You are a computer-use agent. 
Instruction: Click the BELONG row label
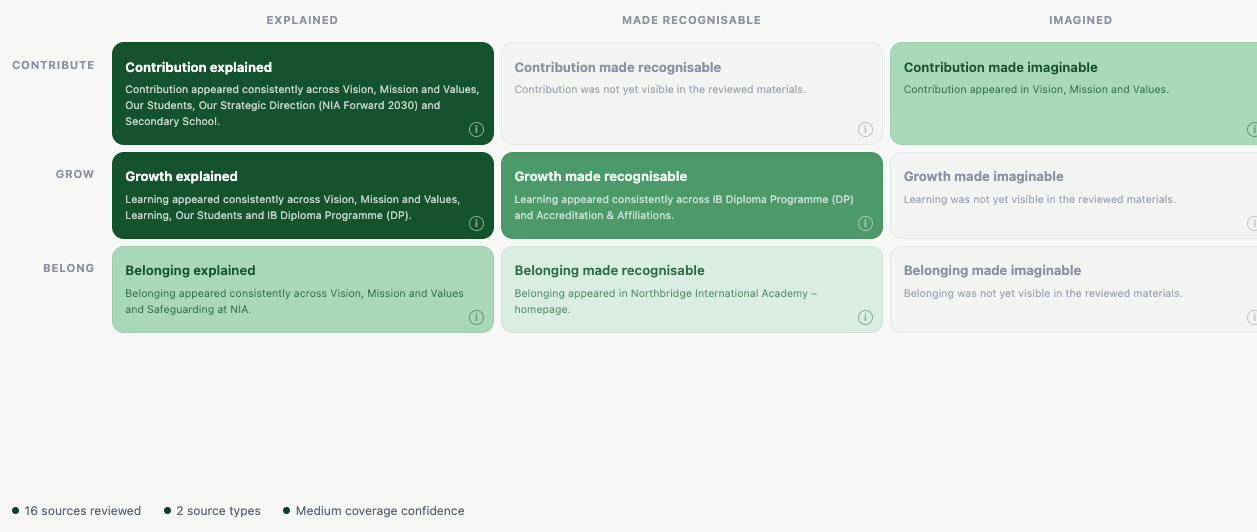(69, 268)
